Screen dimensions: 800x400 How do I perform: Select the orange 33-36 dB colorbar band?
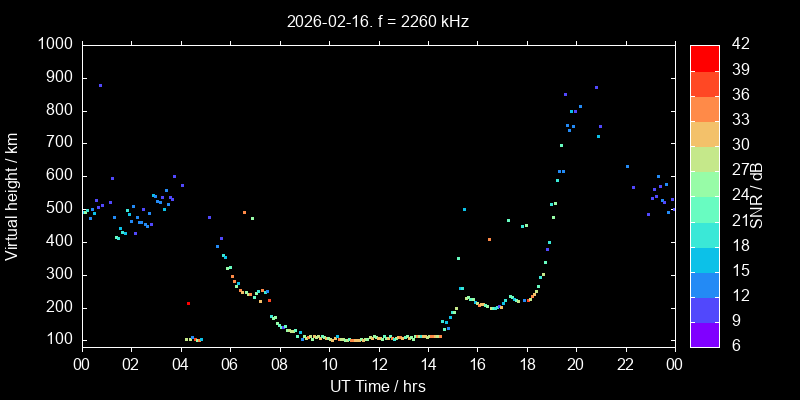pos(704,108)
